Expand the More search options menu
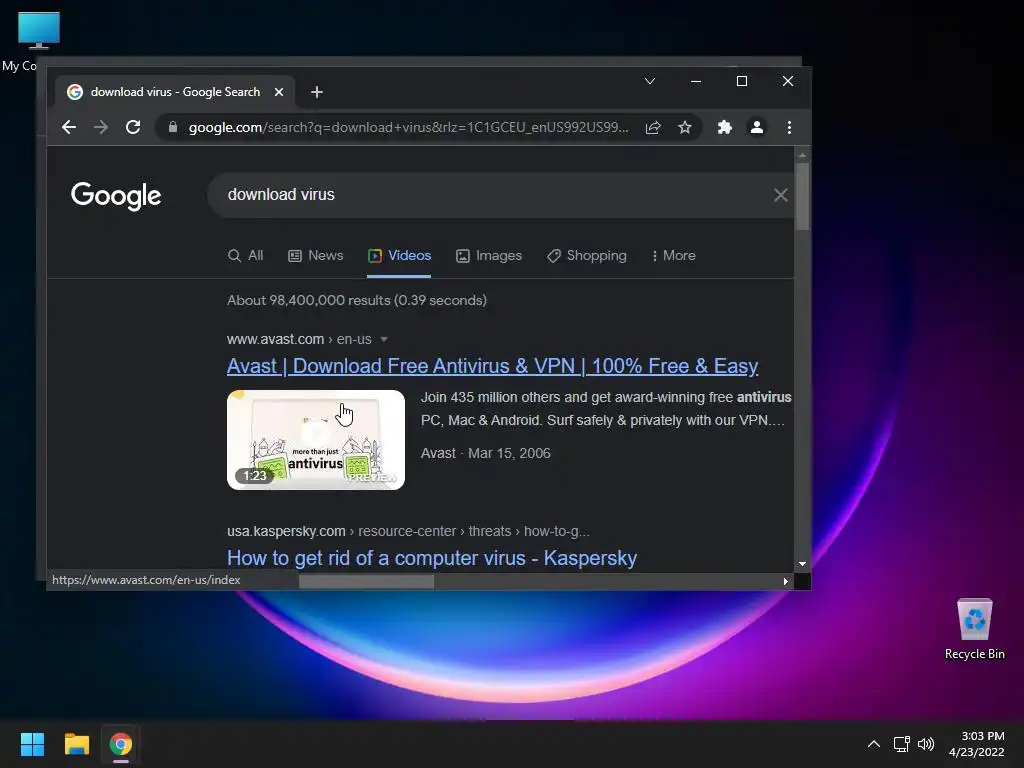This screenshot has width=1024, height=768. (x=673, y=255)
